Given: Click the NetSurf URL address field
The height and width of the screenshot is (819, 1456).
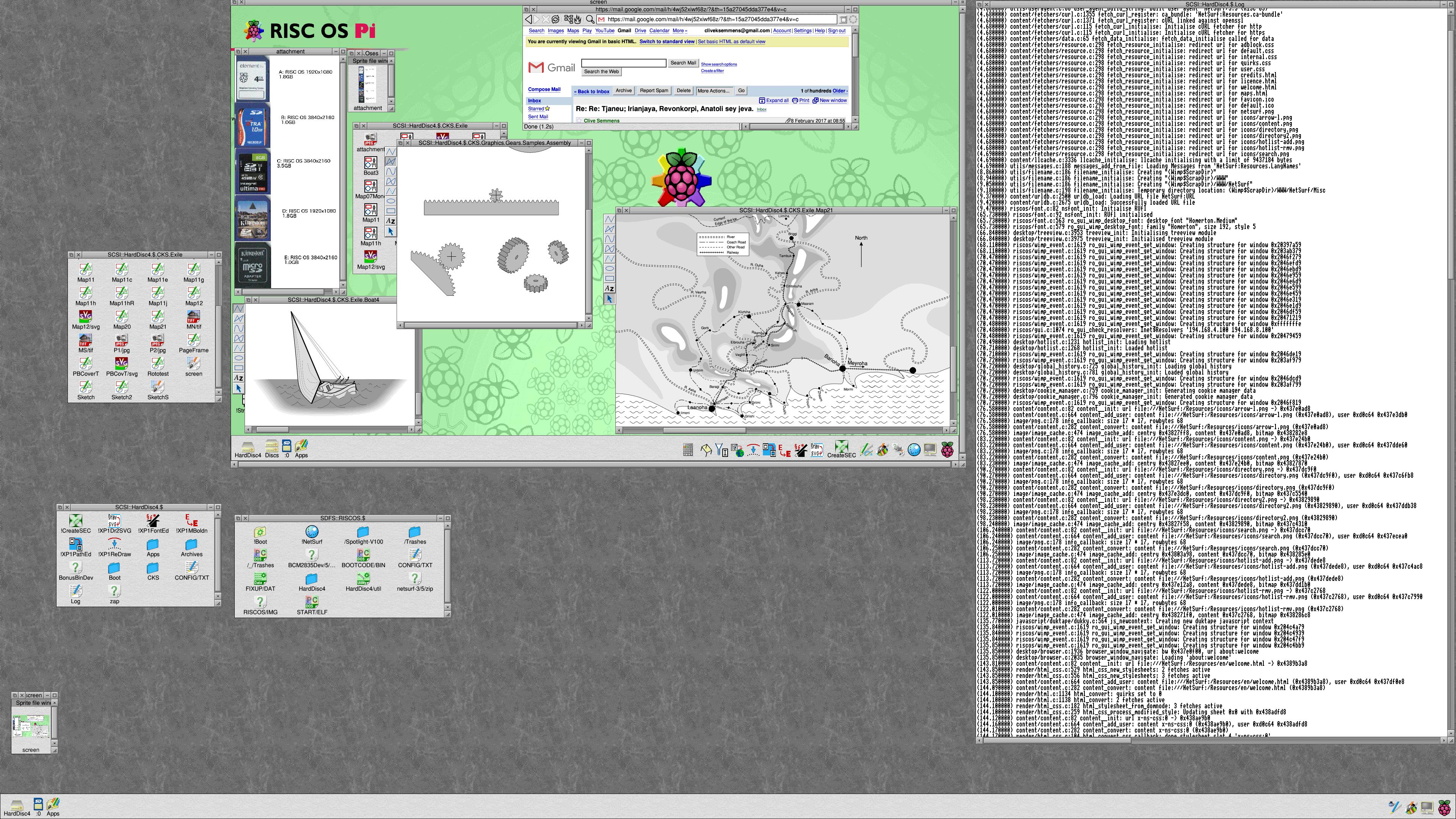Looking at the screenshot, I should (x=716, y=19).
